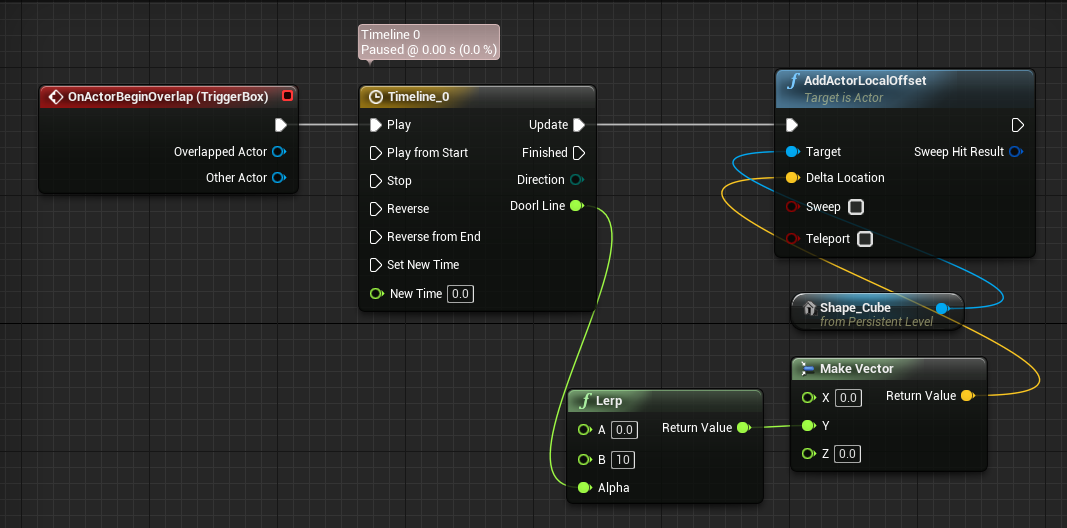Viewport: 1067px width, 528px height.
Task: Edit the Lerp A value field
Action: 625,430
